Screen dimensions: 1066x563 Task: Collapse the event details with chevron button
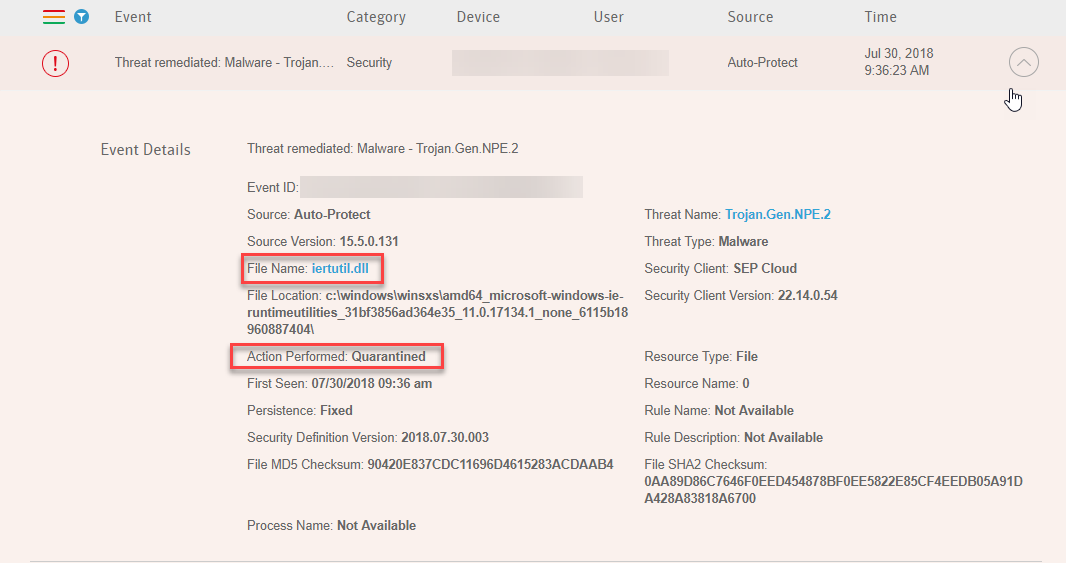(x=1024, y=63)
